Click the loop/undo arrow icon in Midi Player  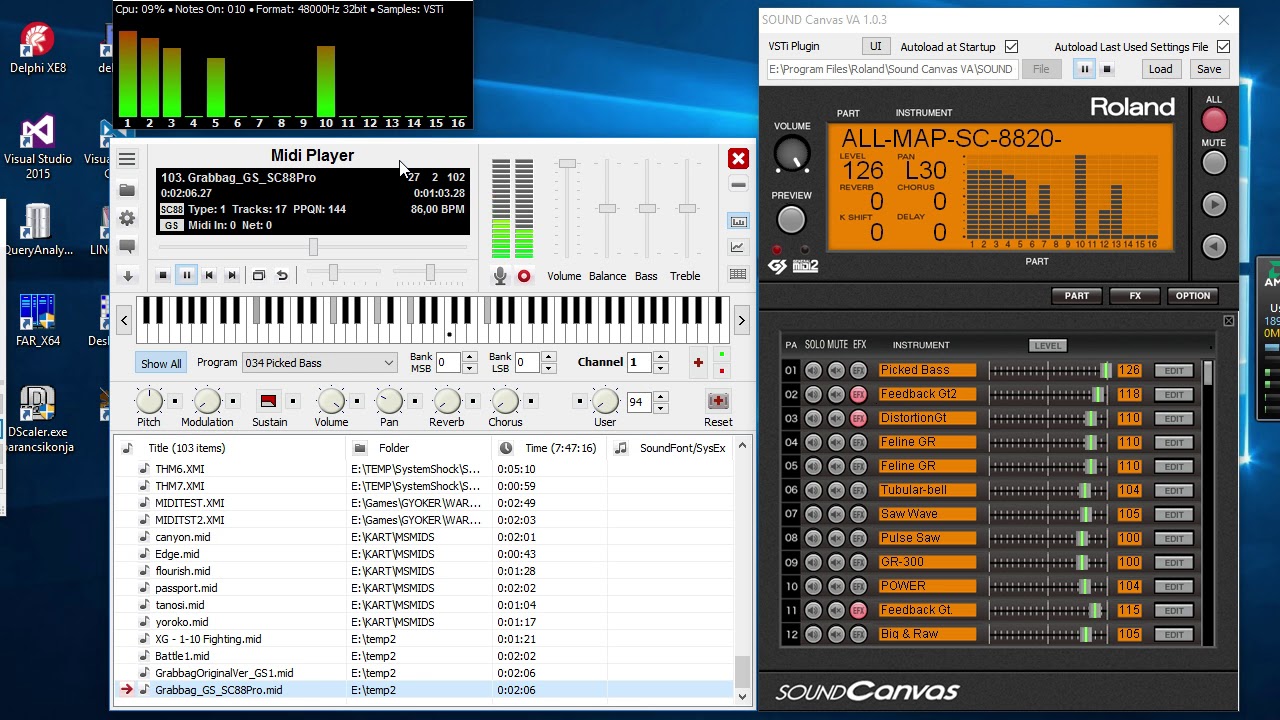click(282, 276)
